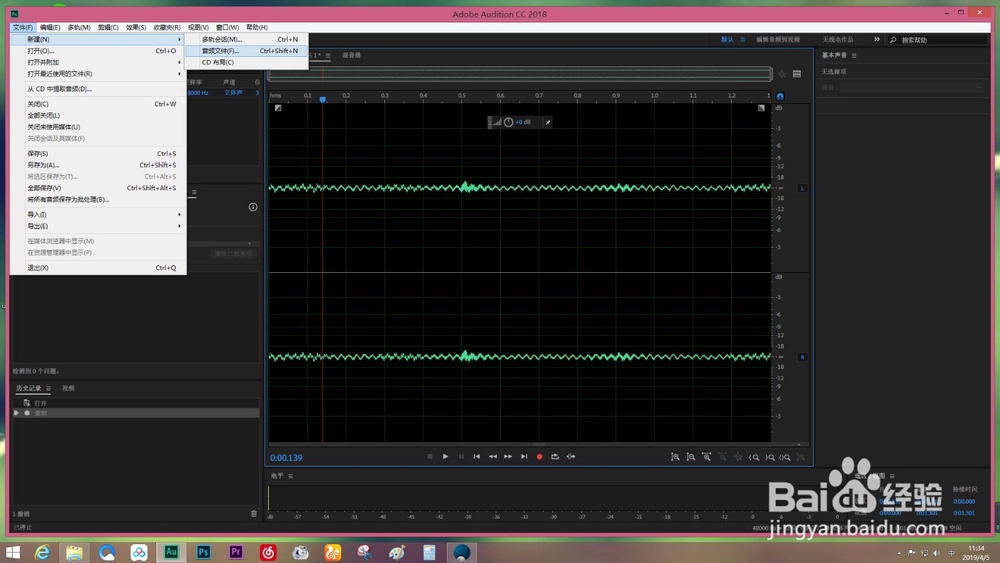Switch to 编辑音频到视频 workspace
This screenshot has height=563, width=1000.
[x=778, y=40]
